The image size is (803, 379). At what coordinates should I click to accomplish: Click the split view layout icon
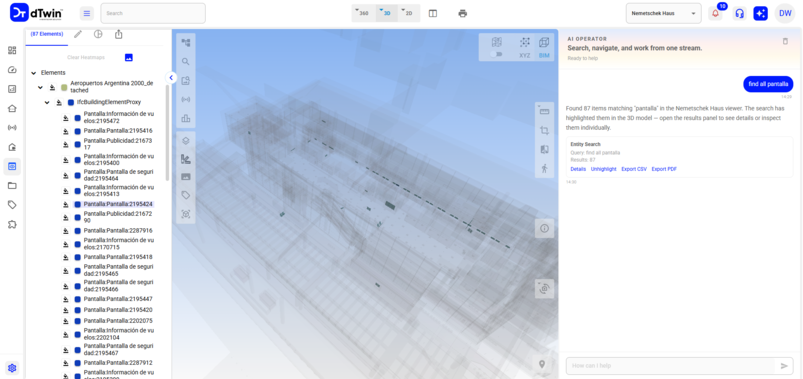pos(433,13)
